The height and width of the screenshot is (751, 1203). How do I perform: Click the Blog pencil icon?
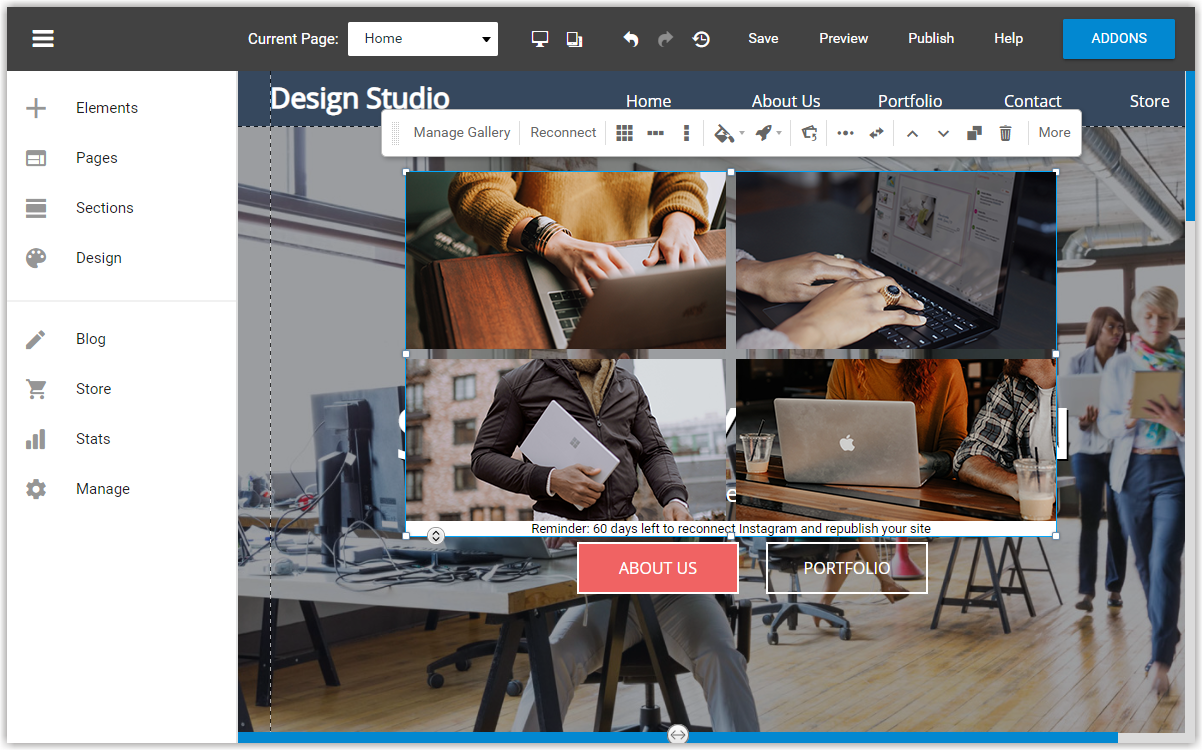tap(36, 339)
